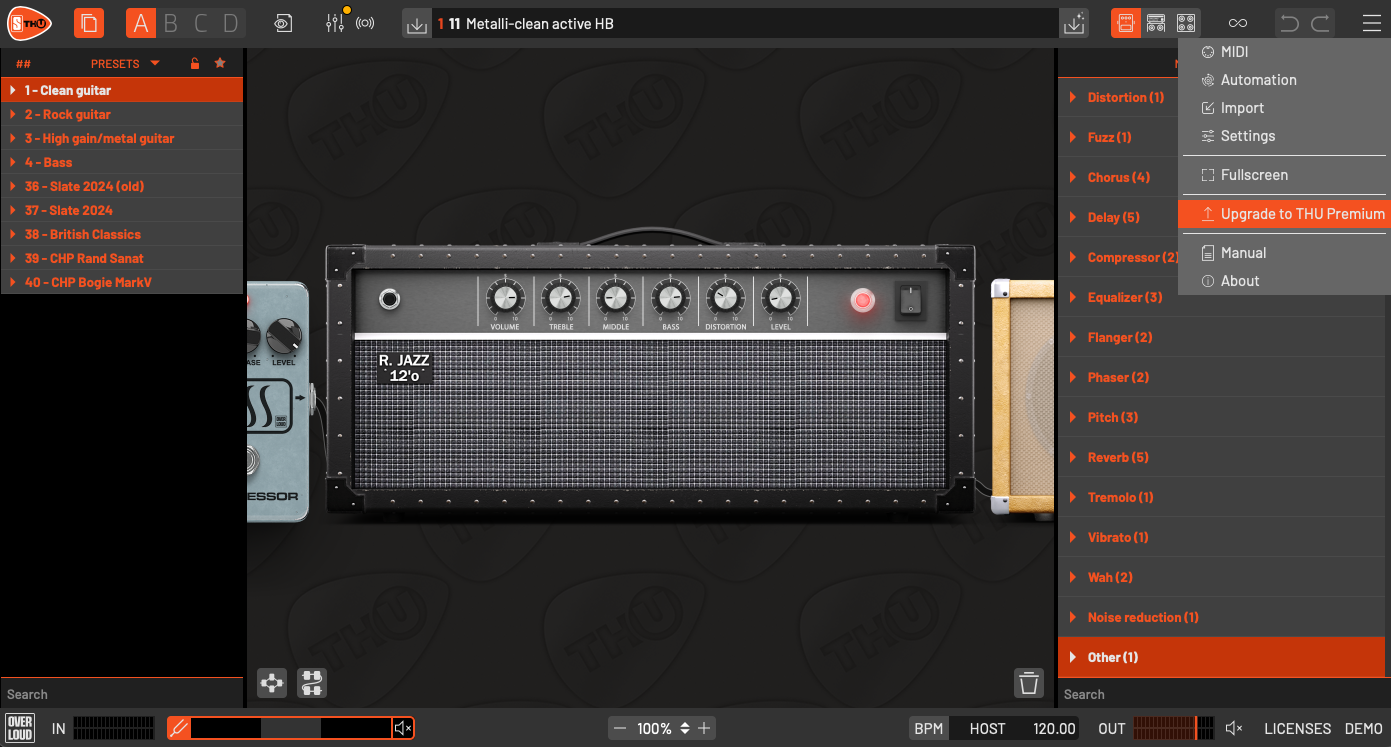Image resolution: width=1391 pixels, height=747 pixels.
Task: Open the mixer sliders icon
Action: click(335, 23)
